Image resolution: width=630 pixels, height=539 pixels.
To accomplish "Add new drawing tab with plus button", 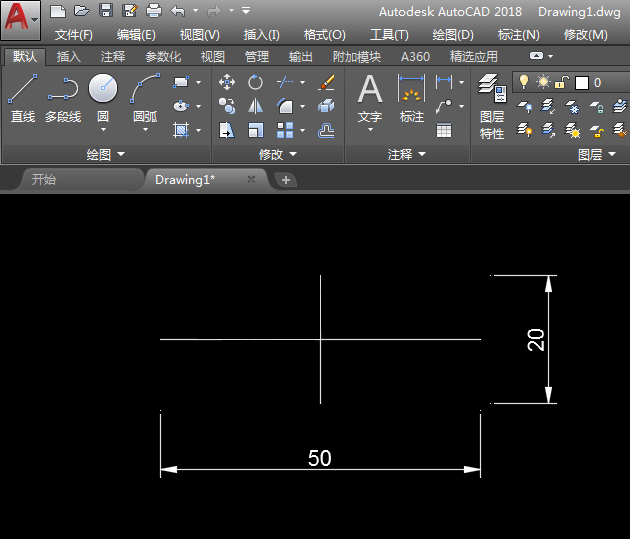I will [286, 180].
